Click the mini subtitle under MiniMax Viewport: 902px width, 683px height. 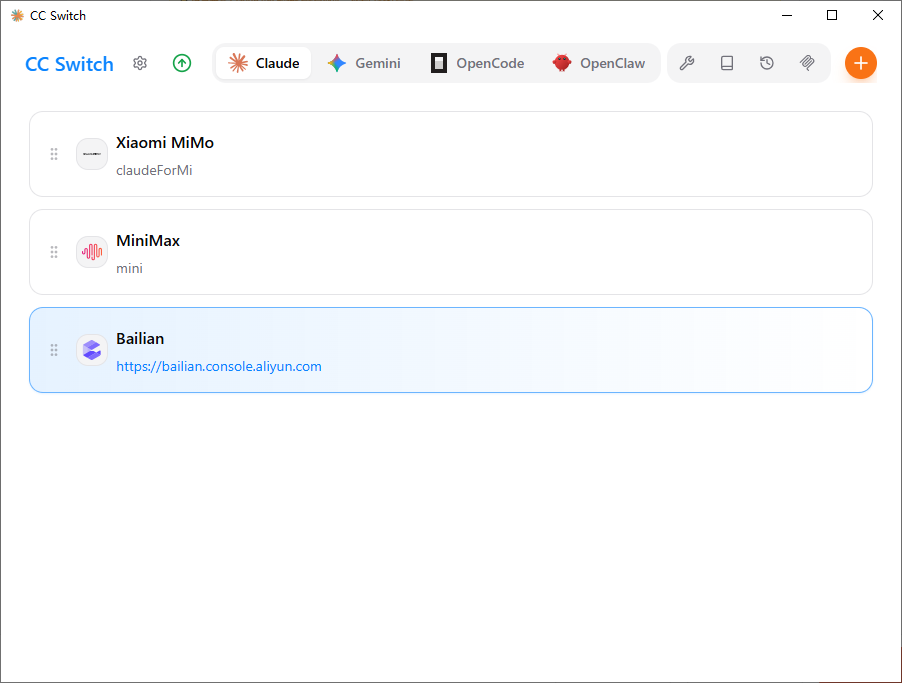129,268
